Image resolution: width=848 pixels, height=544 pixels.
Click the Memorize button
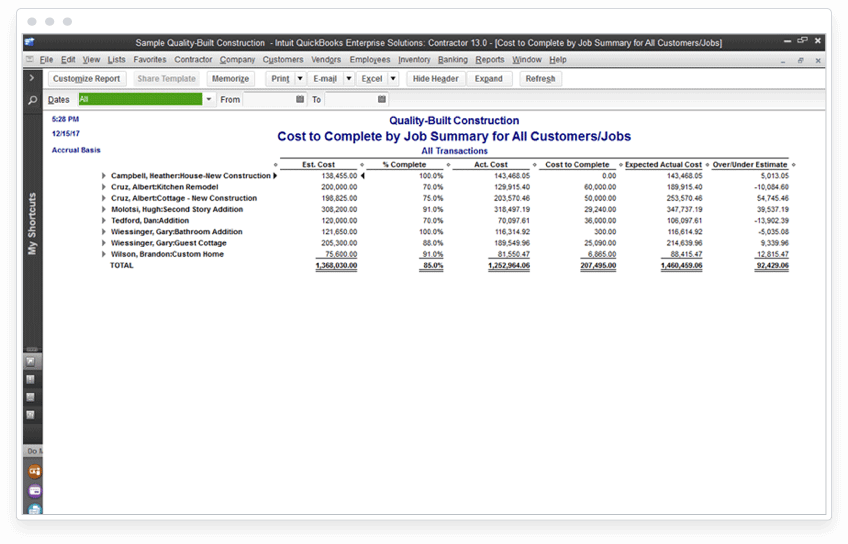pos(230,78)
